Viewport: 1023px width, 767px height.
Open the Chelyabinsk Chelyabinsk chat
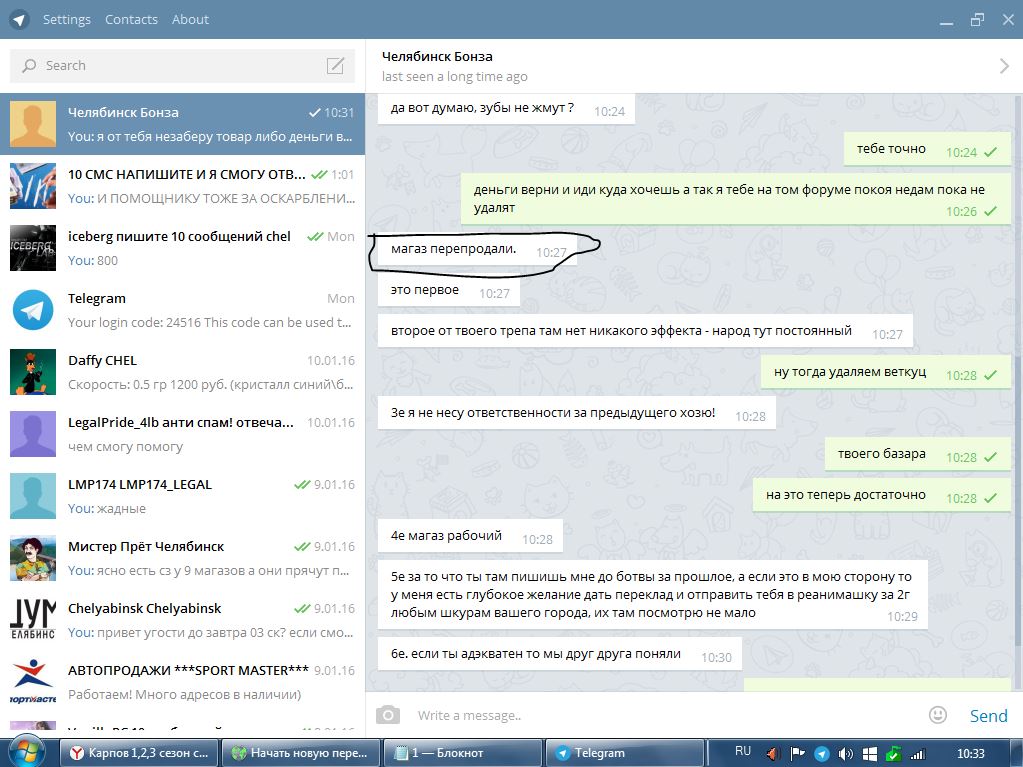point(182,620)
